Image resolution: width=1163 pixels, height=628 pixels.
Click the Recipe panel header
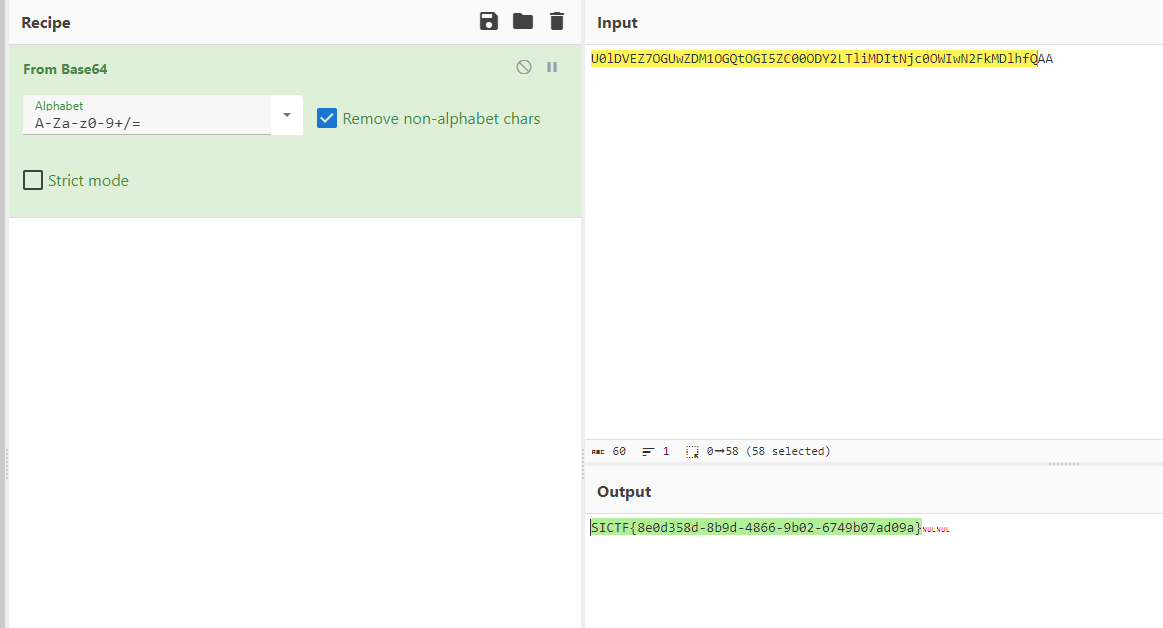pyautogui.click(x=46, y=22)
